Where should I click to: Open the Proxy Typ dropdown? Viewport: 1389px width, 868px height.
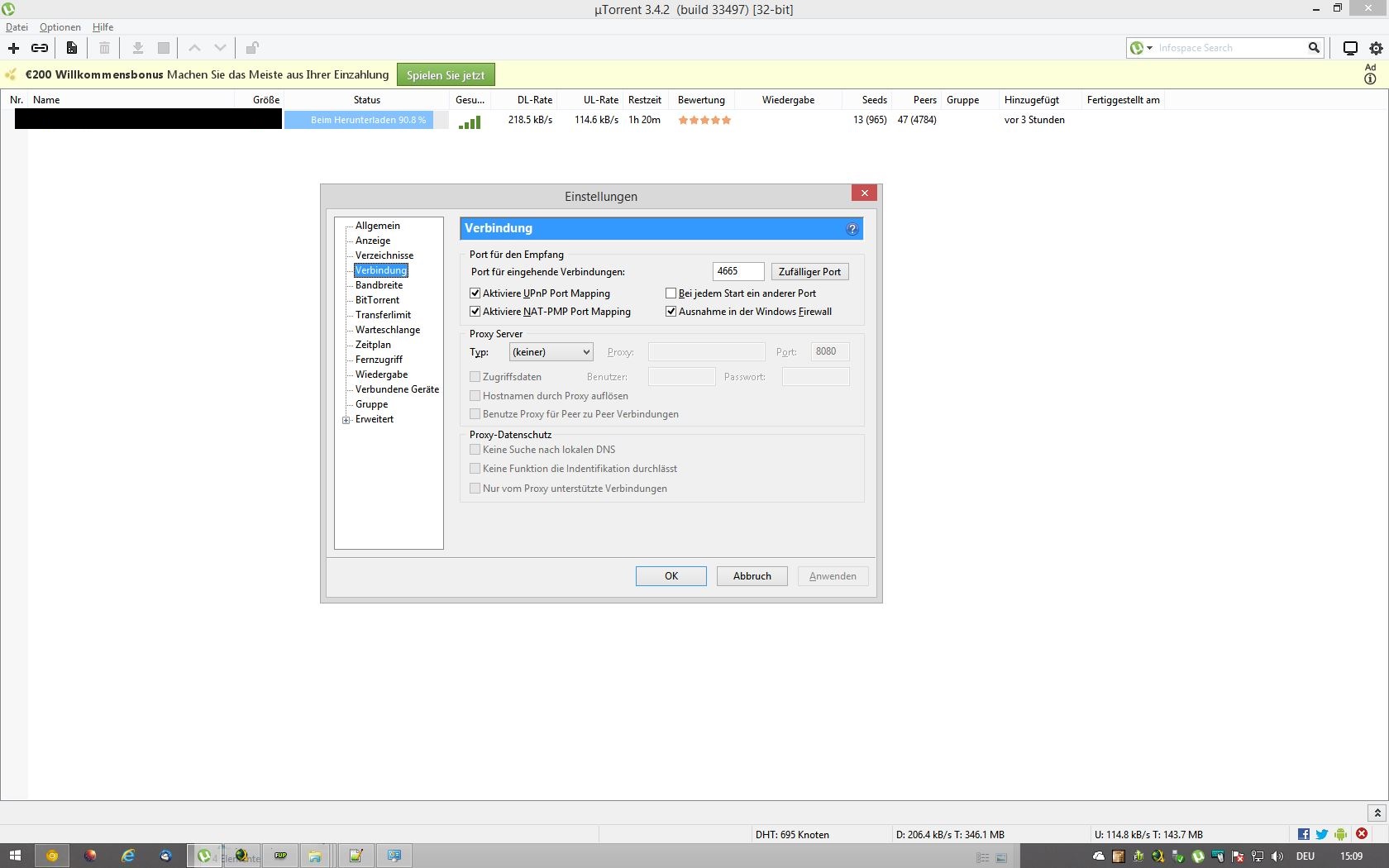pos(551,352)
